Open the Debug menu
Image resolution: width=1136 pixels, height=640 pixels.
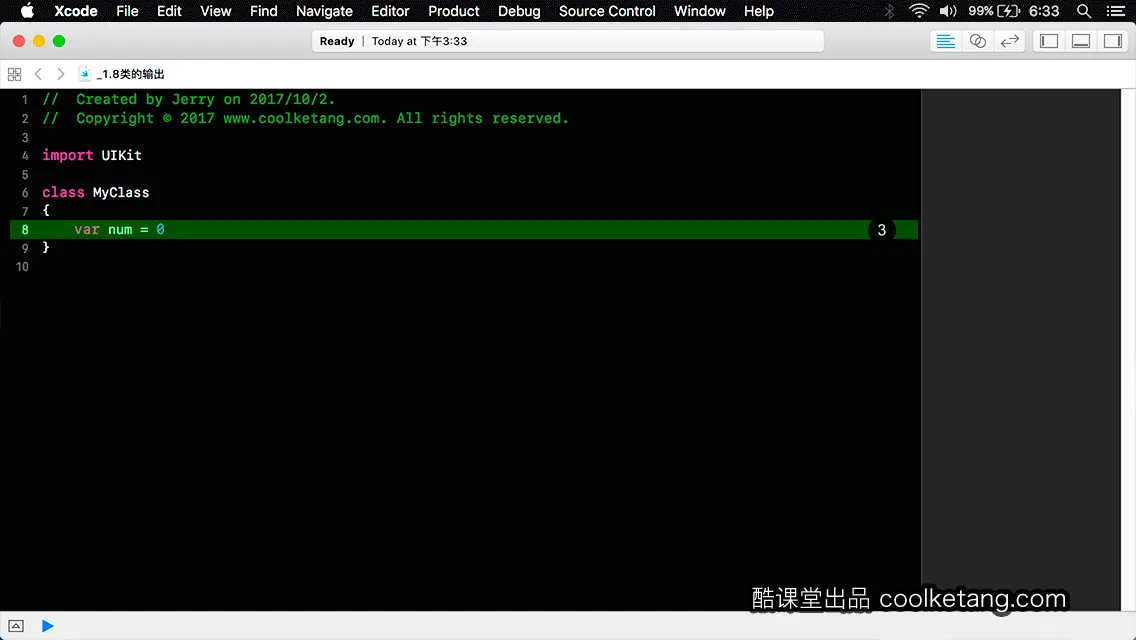[x=519, y=11]
